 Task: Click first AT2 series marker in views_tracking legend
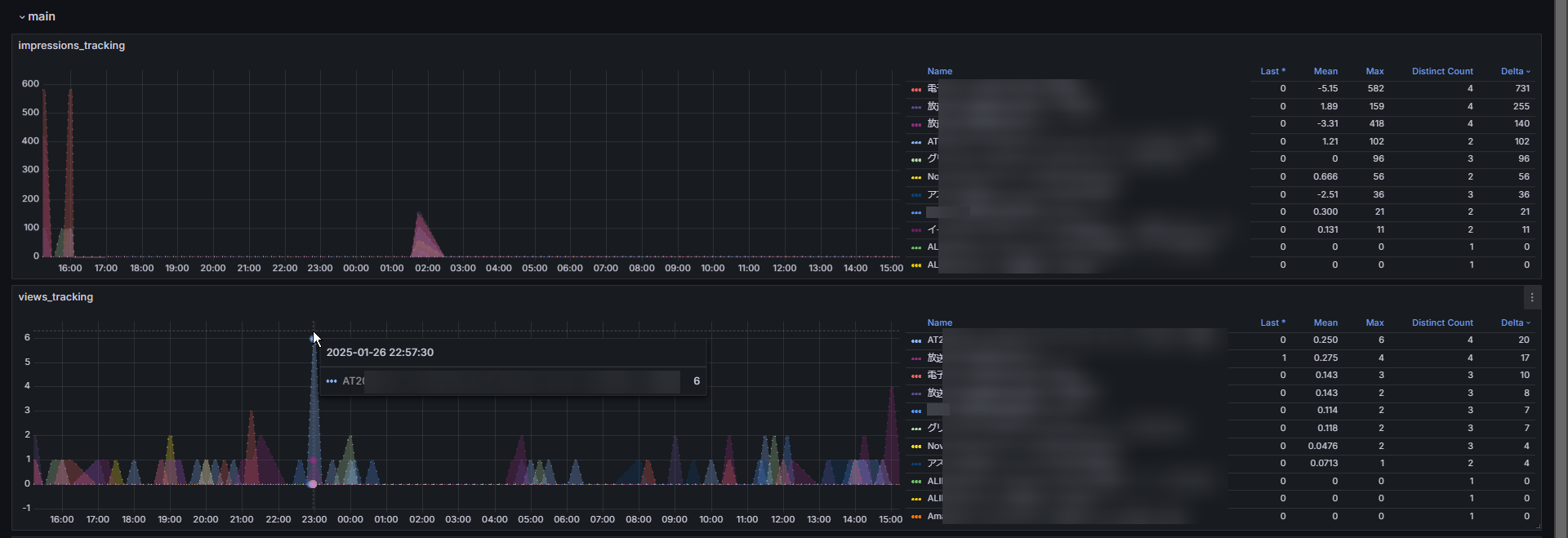point(916,340)
